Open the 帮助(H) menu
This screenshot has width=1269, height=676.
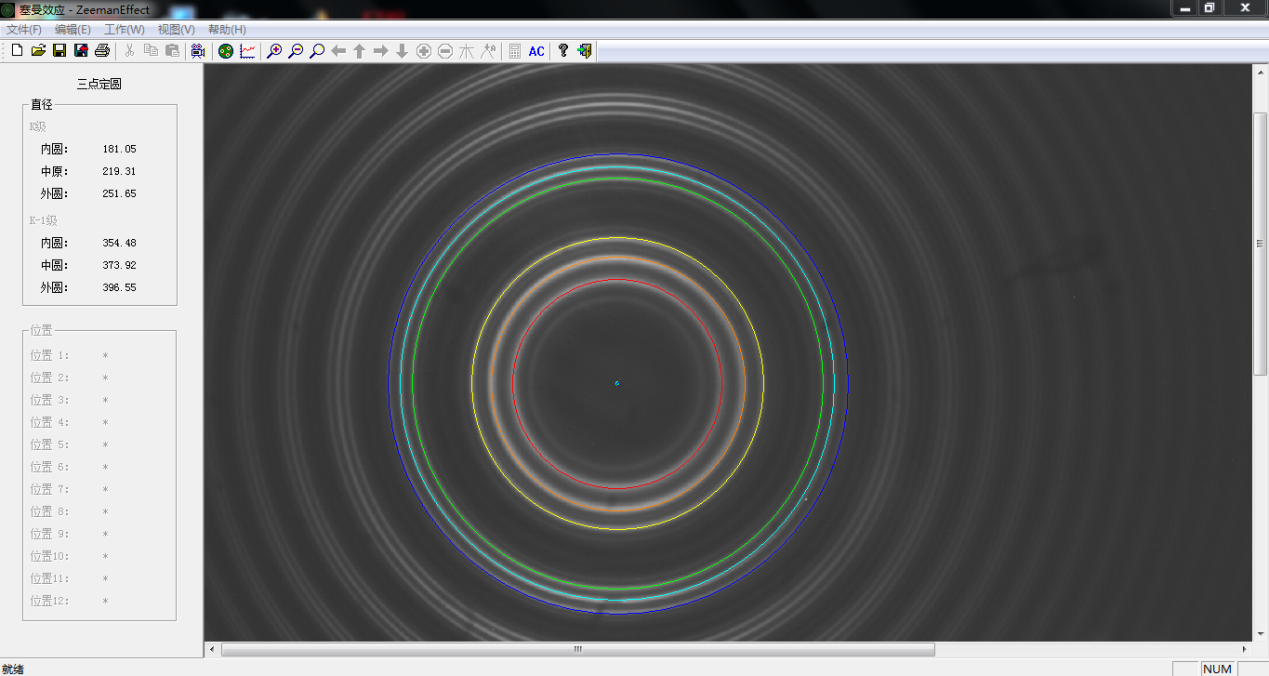point(227,30)
